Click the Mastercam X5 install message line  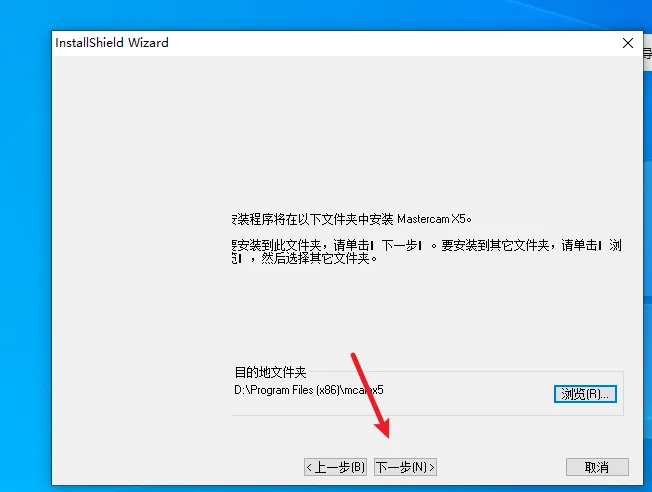pyautogui.click(x=352, y=219)
